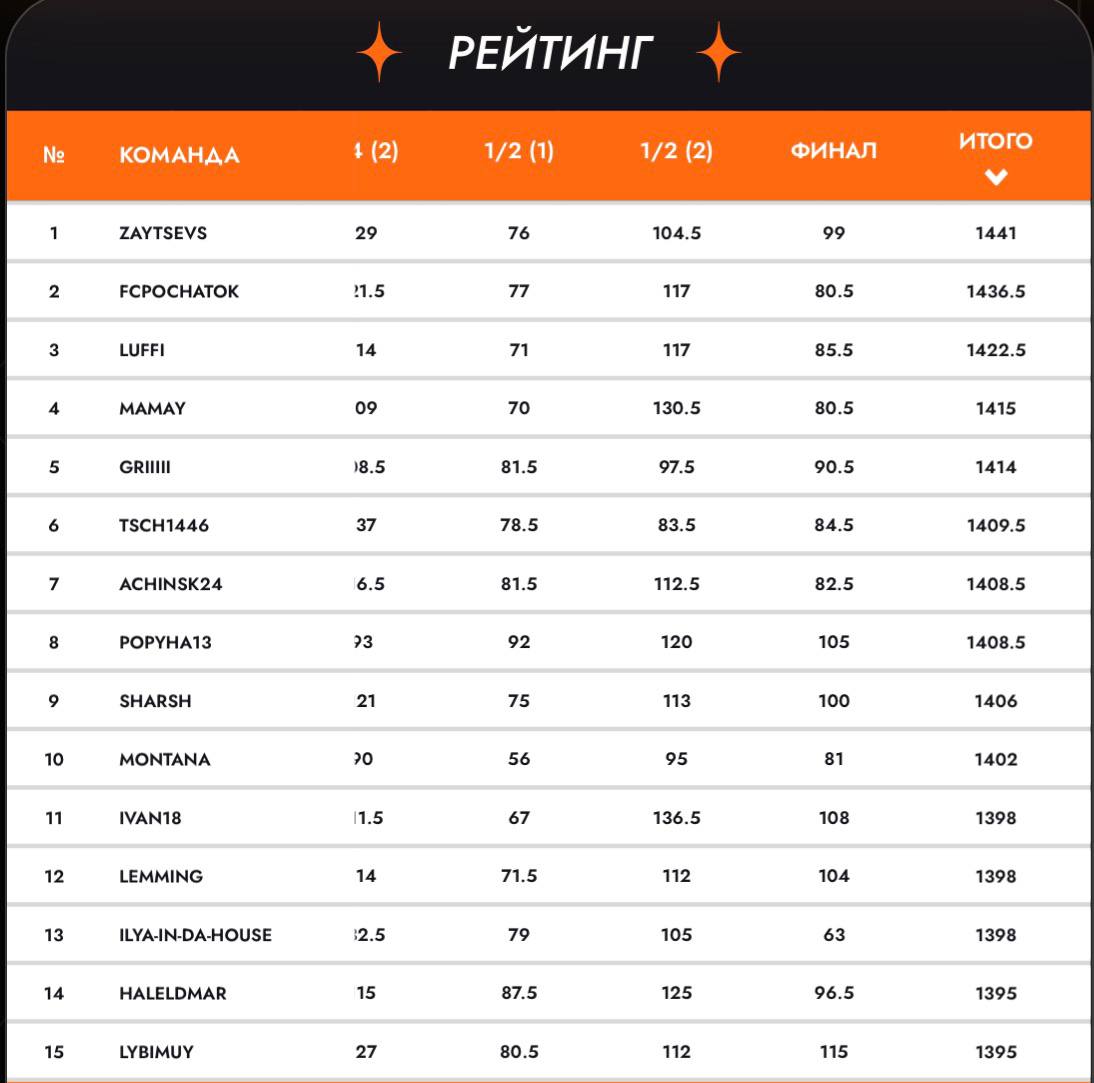The width and height of the screenshot is (1094, 1083).
Task: Click the РЕЙТИНГ title heading
Action: pos(550,53)
